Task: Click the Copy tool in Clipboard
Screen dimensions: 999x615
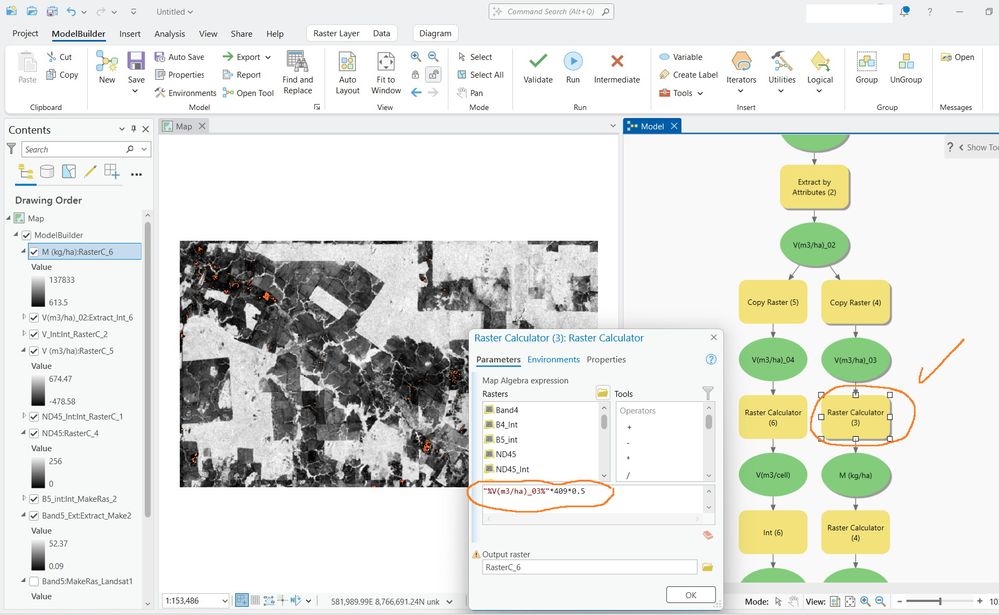Action: pos(62,75)
